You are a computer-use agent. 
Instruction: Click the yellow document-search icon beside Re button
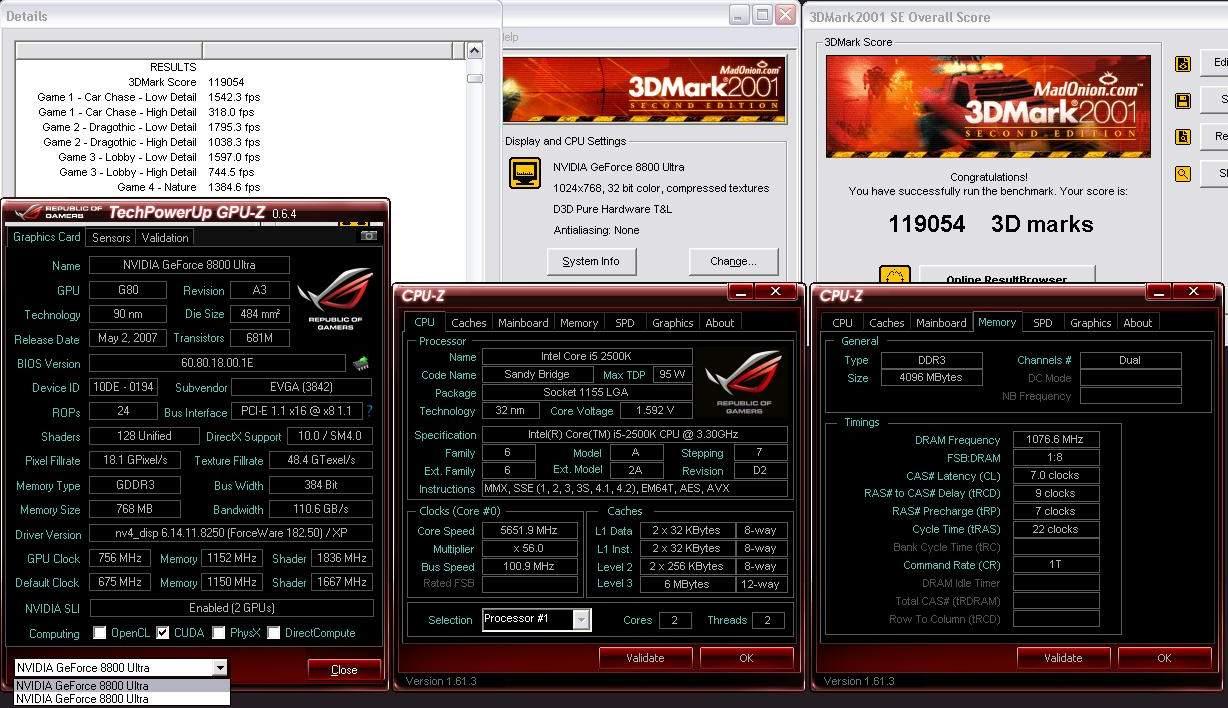coord(1183,137)
